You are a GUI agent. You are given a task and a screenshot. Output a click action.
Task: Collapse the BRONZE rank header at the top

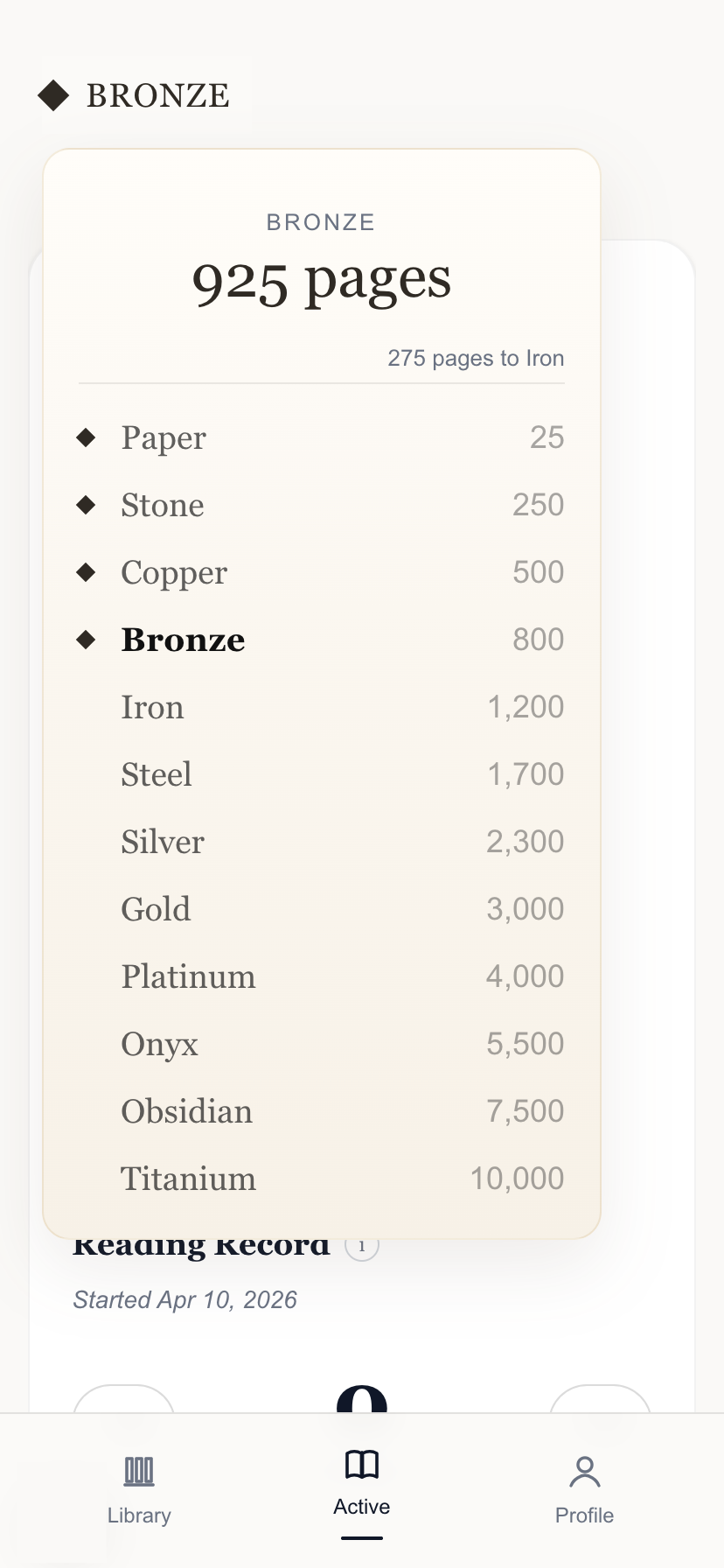(158, 95)
